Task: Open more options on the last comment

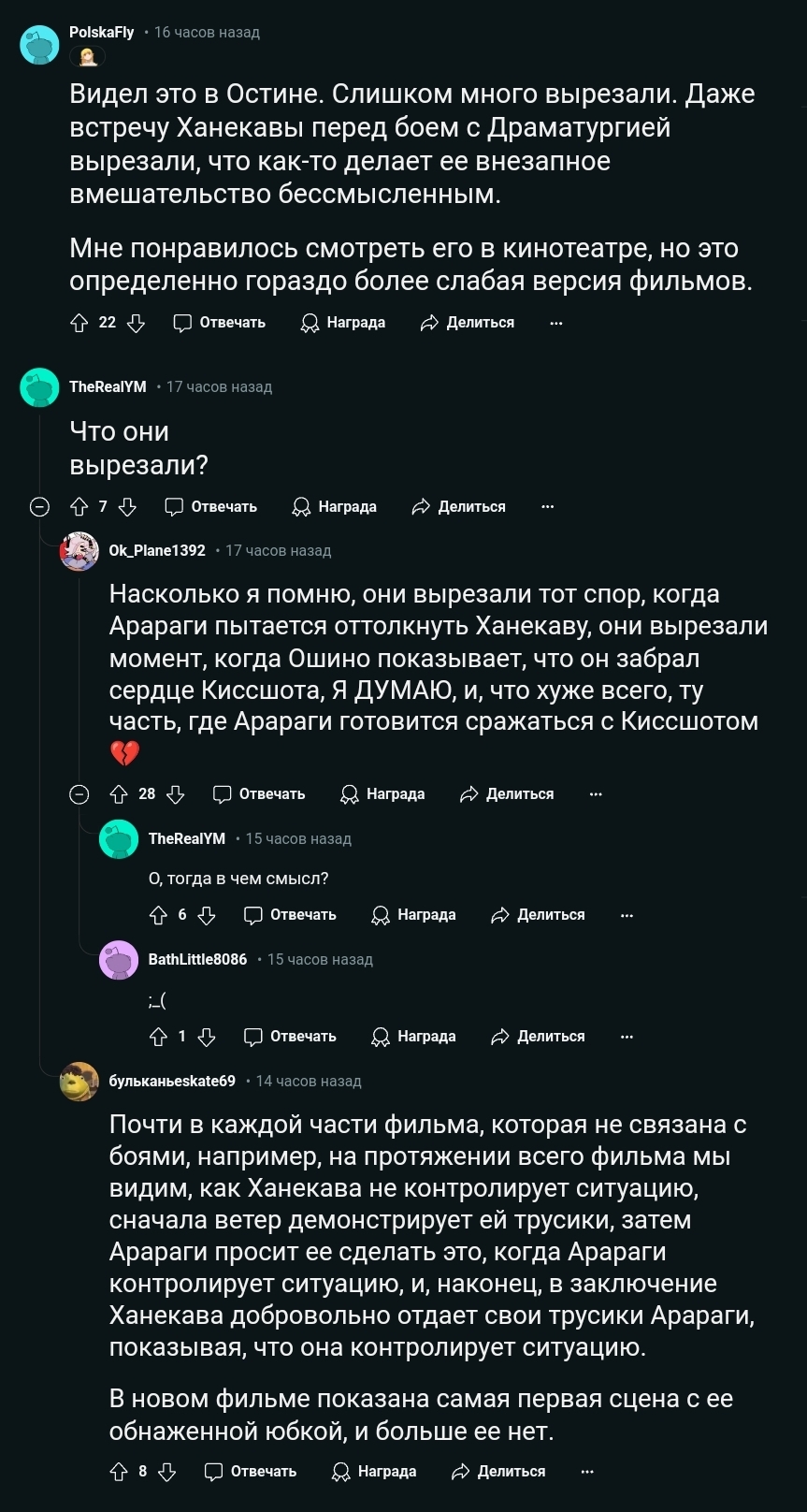Action: pos(587,1472)
